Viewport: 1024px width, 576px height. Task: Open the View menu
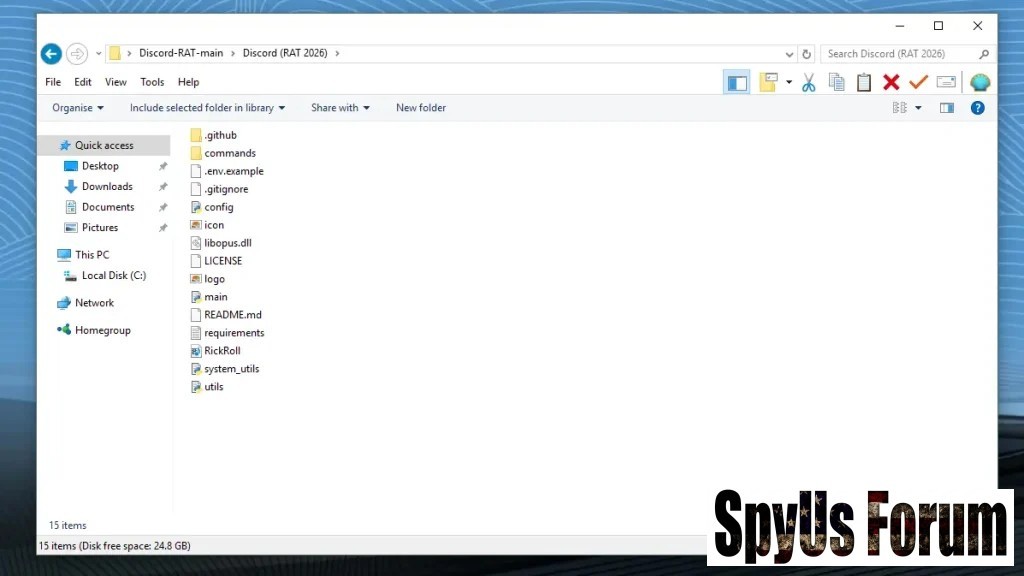pos(116,82)
